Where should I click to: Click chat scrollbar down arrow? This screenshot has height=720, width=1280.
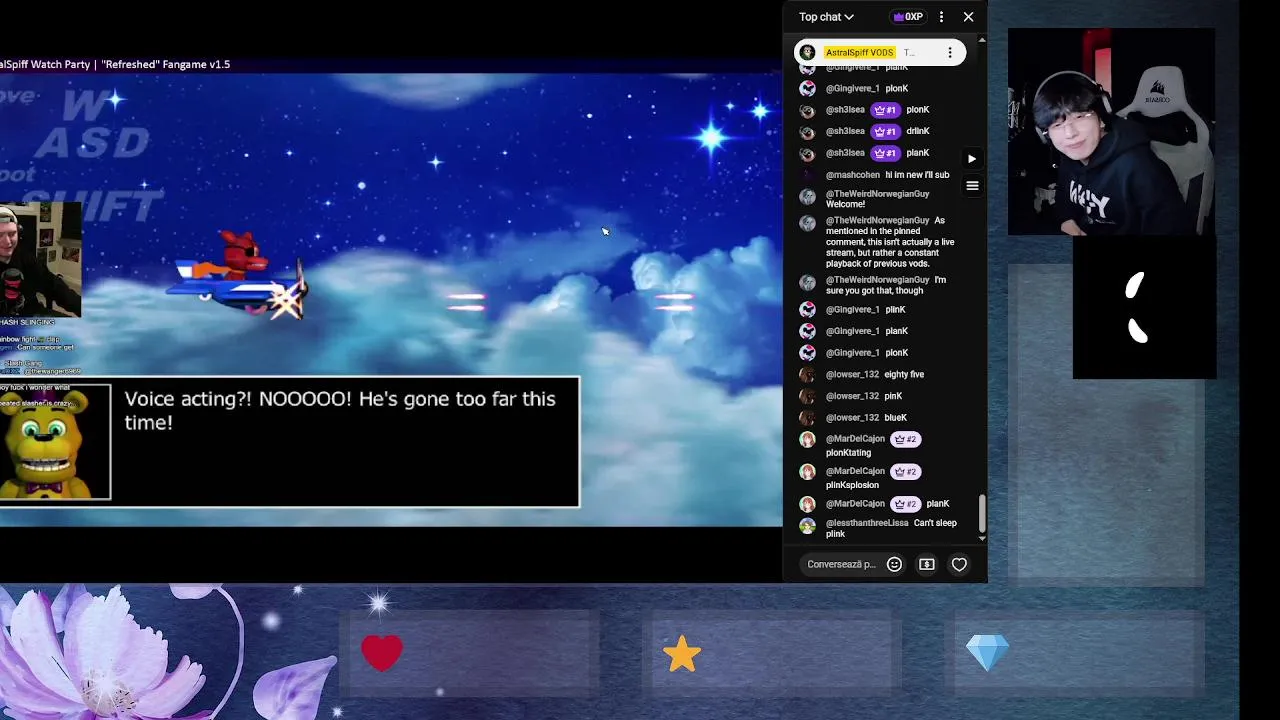point(982,538)
